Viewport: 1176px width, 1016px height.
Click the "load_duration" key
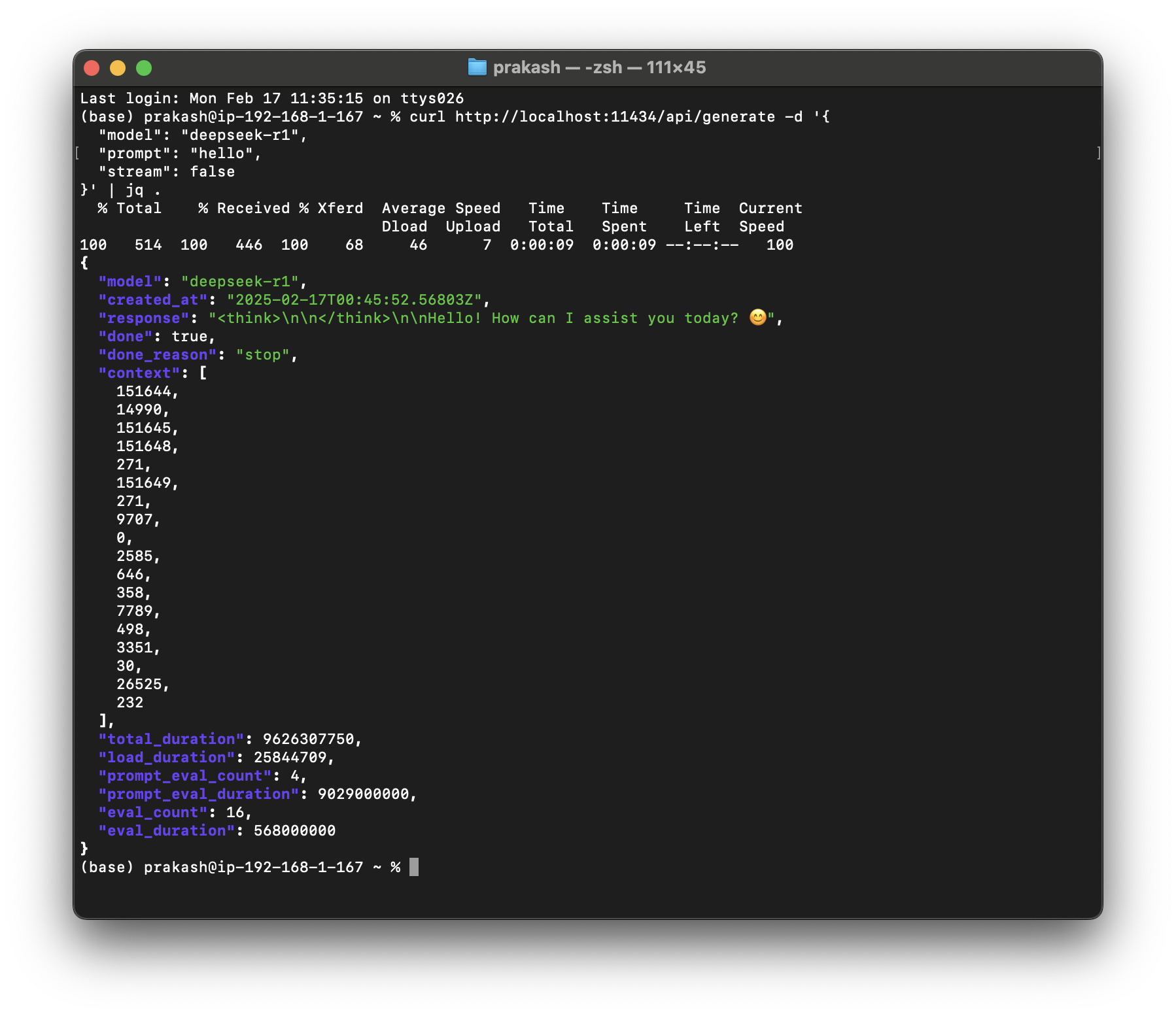pyautogui.click(x=166, y=758)
